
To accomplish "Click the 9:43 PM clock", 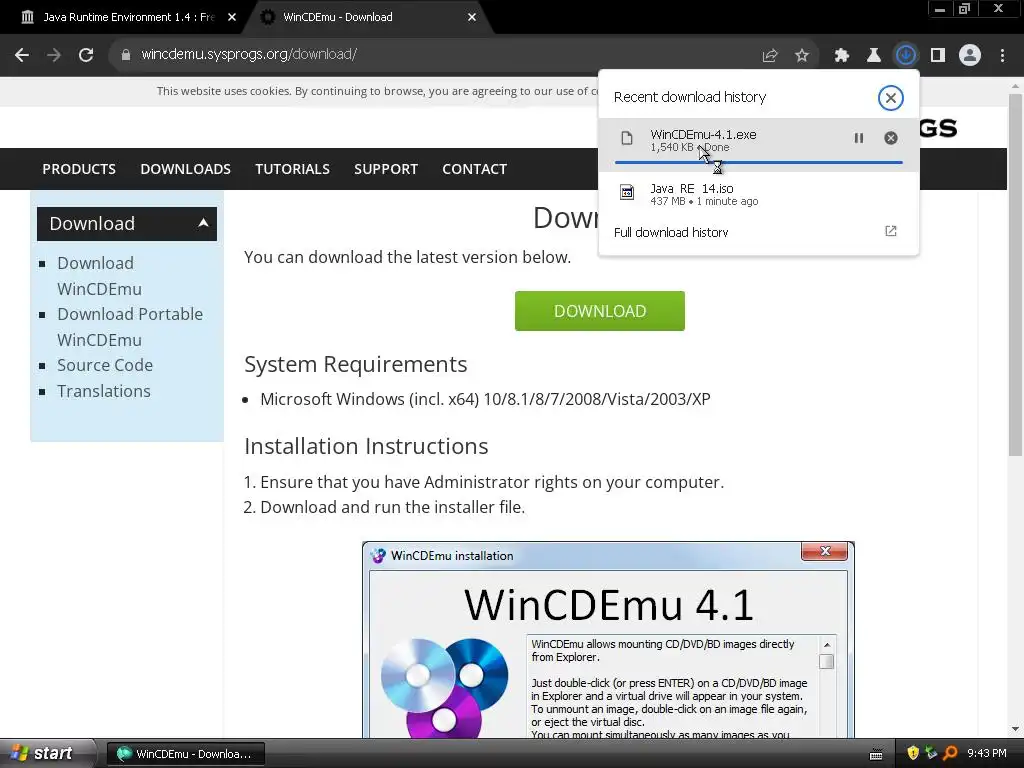I will pos(987,753).
